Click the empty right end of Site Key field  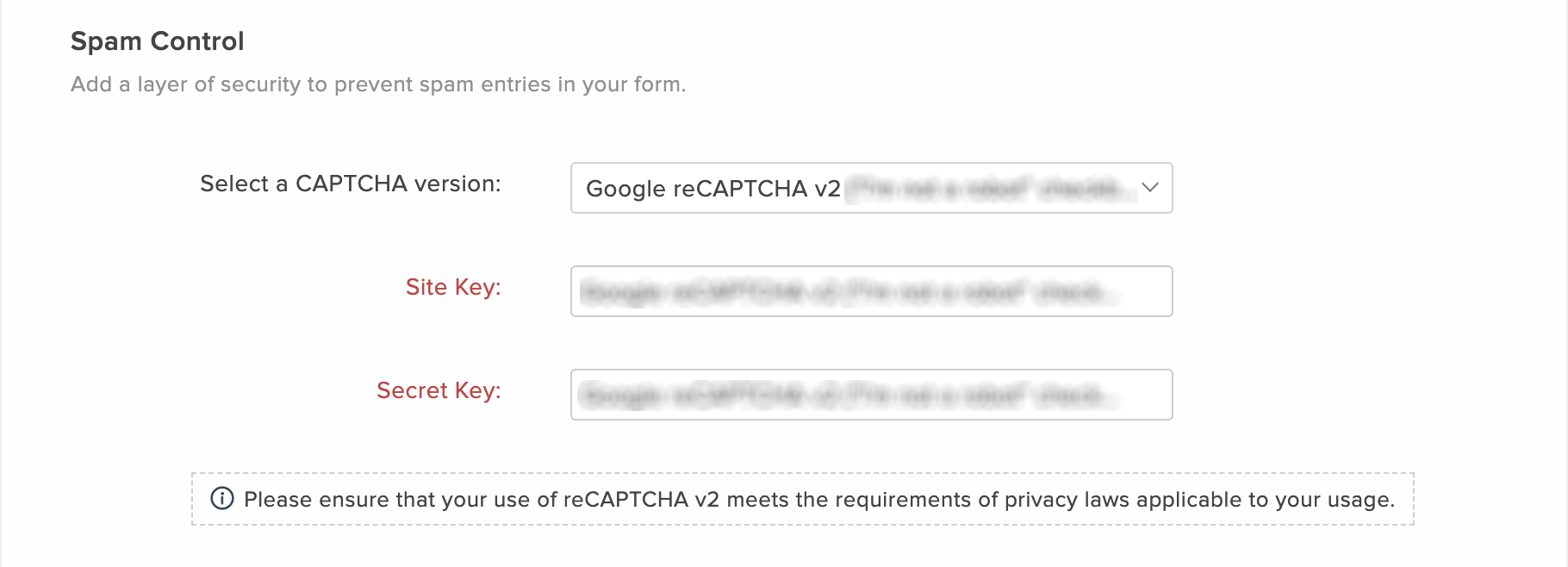coord(1146,291)
